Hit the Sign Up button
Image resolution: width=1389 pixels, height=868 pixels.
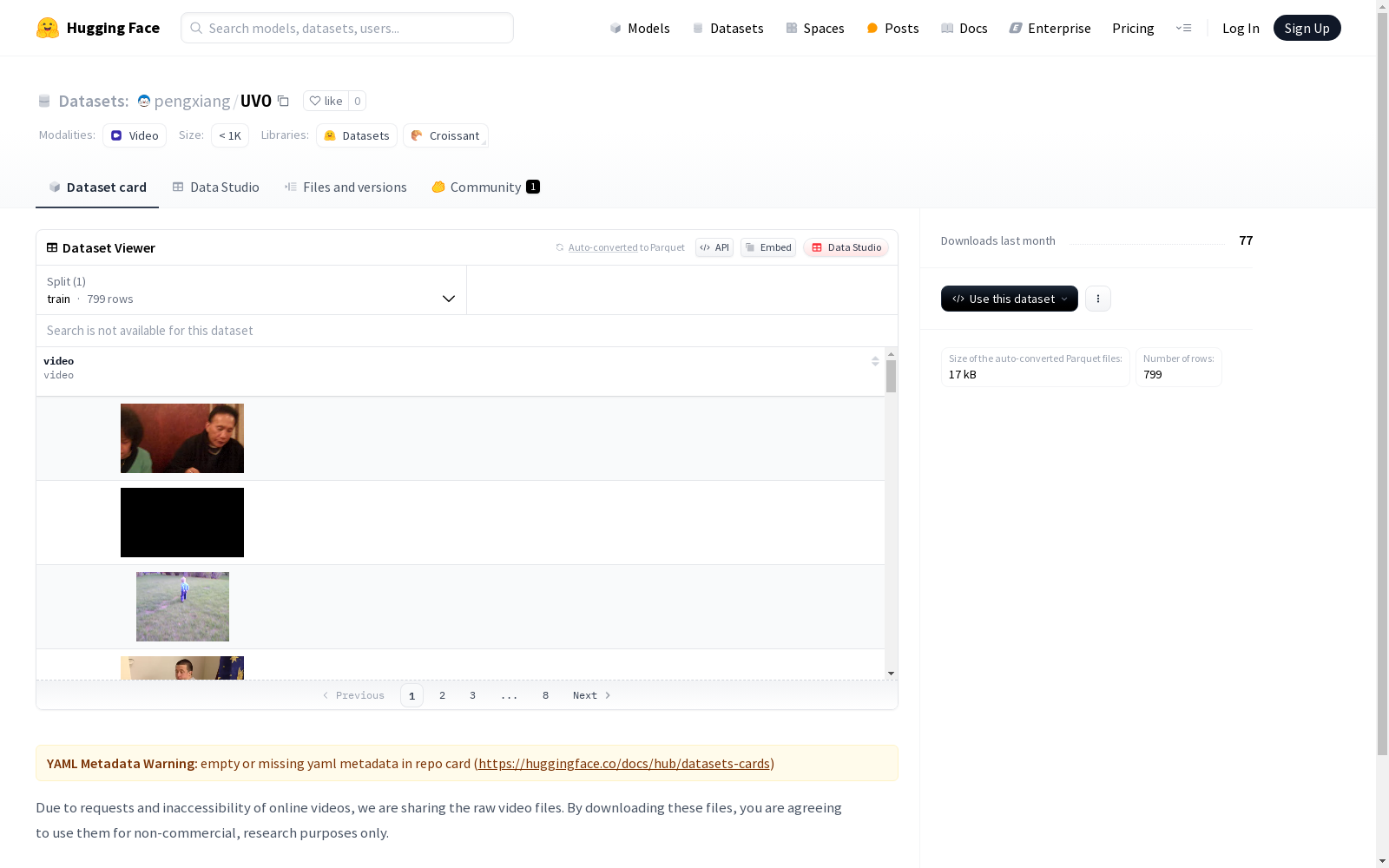pyautogui.click(x=1307, y=28)
